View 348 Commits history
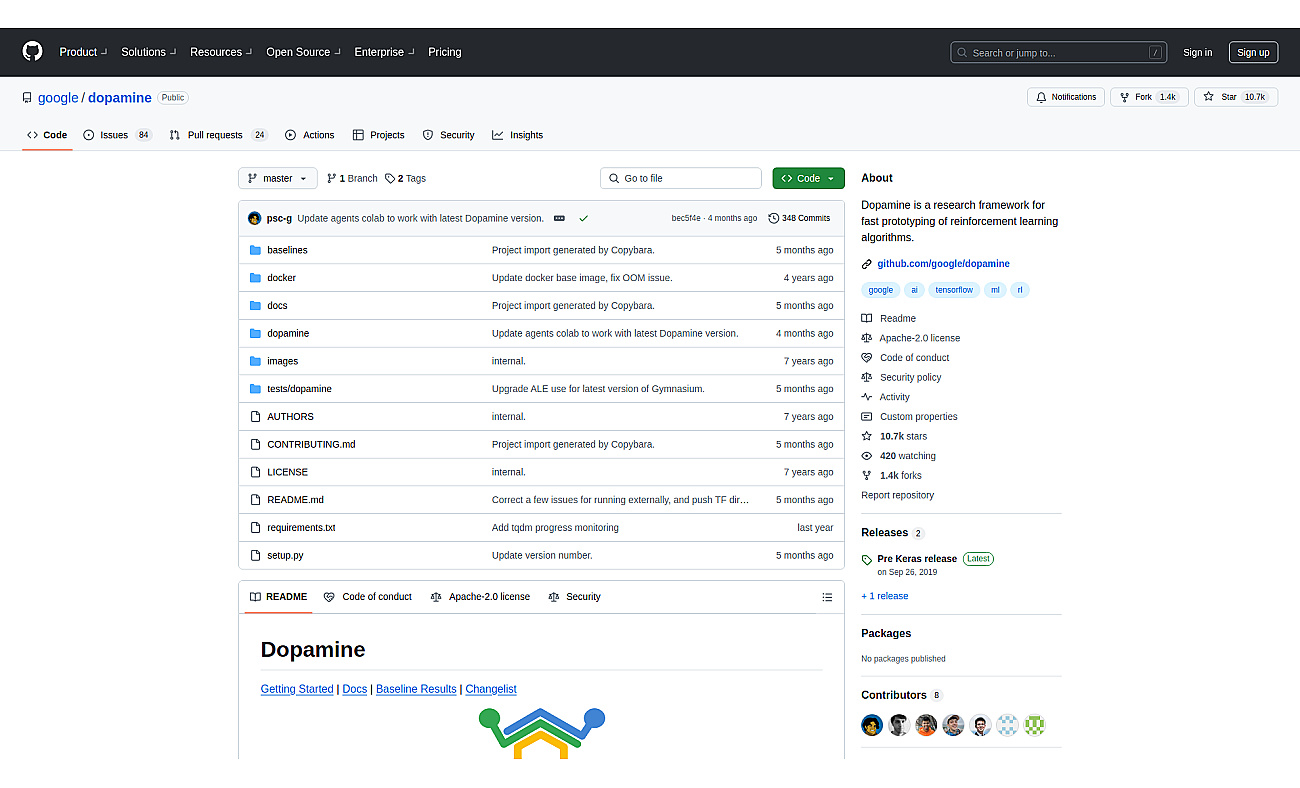The image size is (1300, 788). [x=799, y=218]
